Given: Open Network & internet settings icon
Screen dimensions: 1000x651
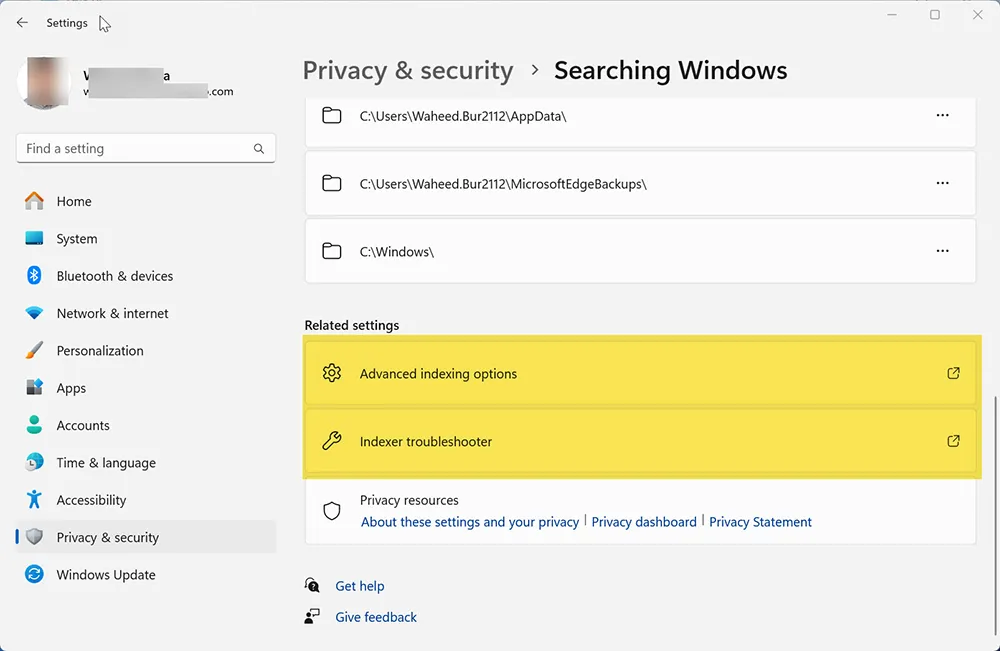Looking at the screenshot, I should click(x=33, y=313).
